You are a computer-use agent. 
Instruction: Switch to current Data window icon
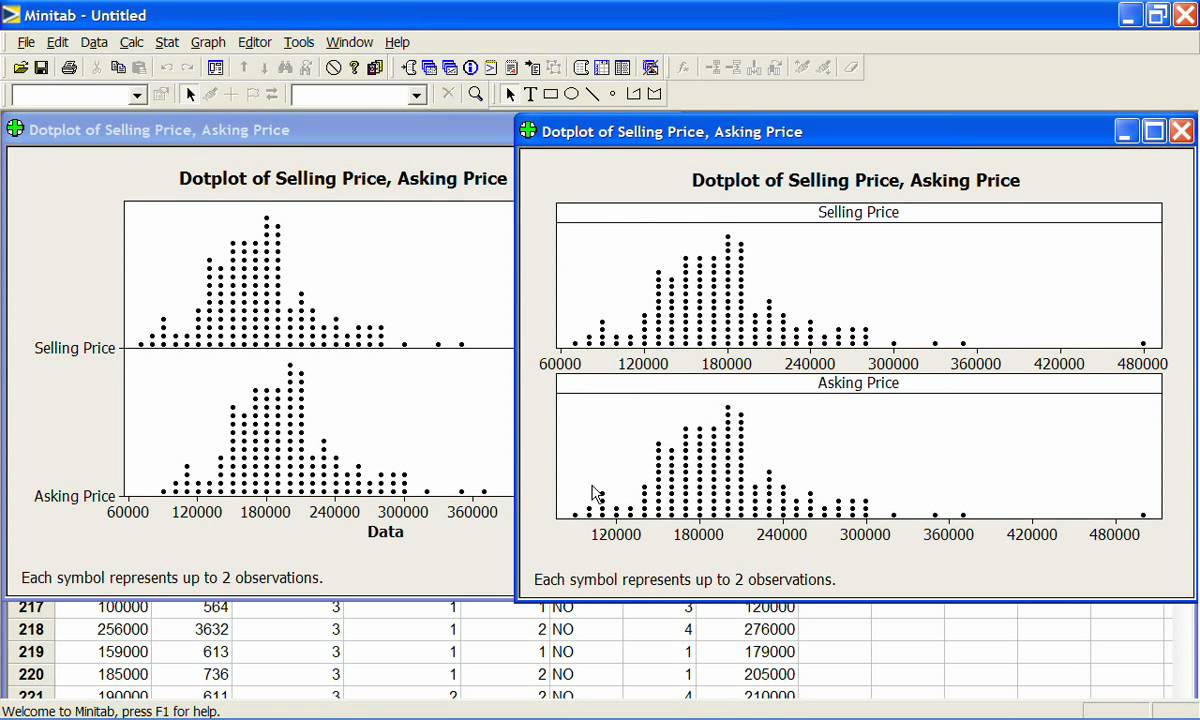point(601,68)
